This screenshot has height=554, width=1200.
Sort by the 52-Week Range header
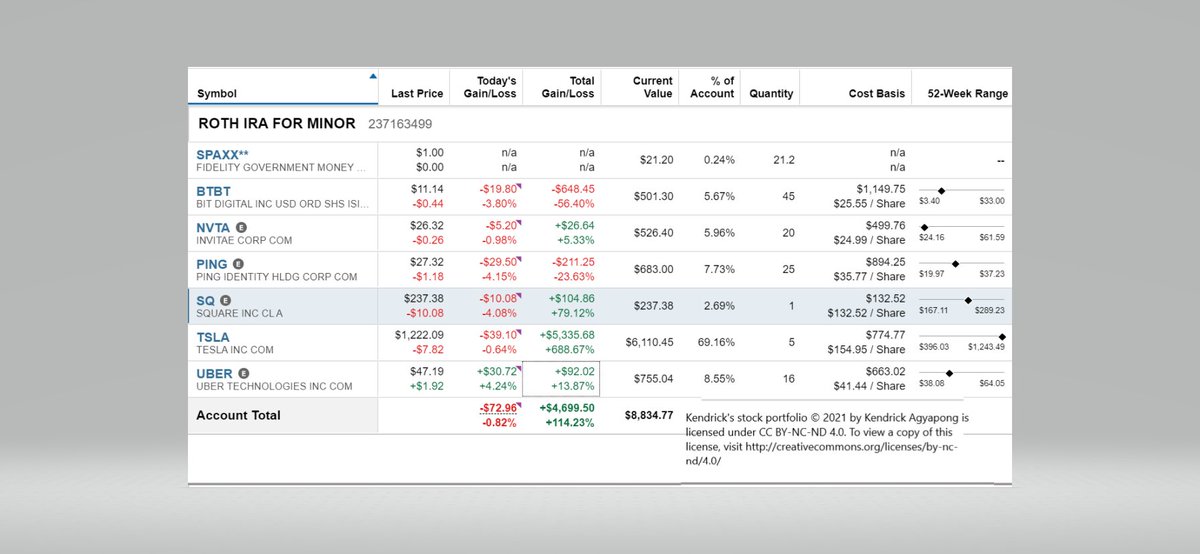tap(968, 94)
